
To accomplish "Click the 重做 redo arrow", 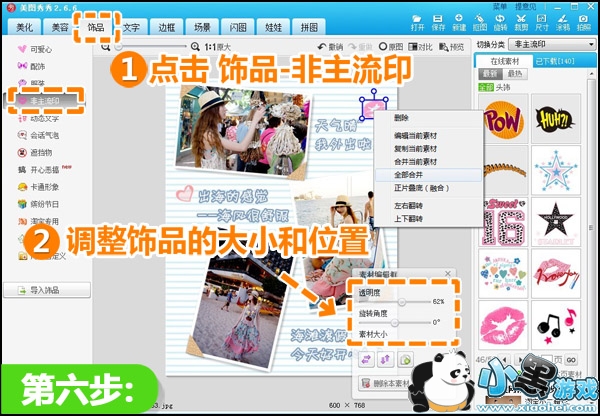I will tap(360, 47).
